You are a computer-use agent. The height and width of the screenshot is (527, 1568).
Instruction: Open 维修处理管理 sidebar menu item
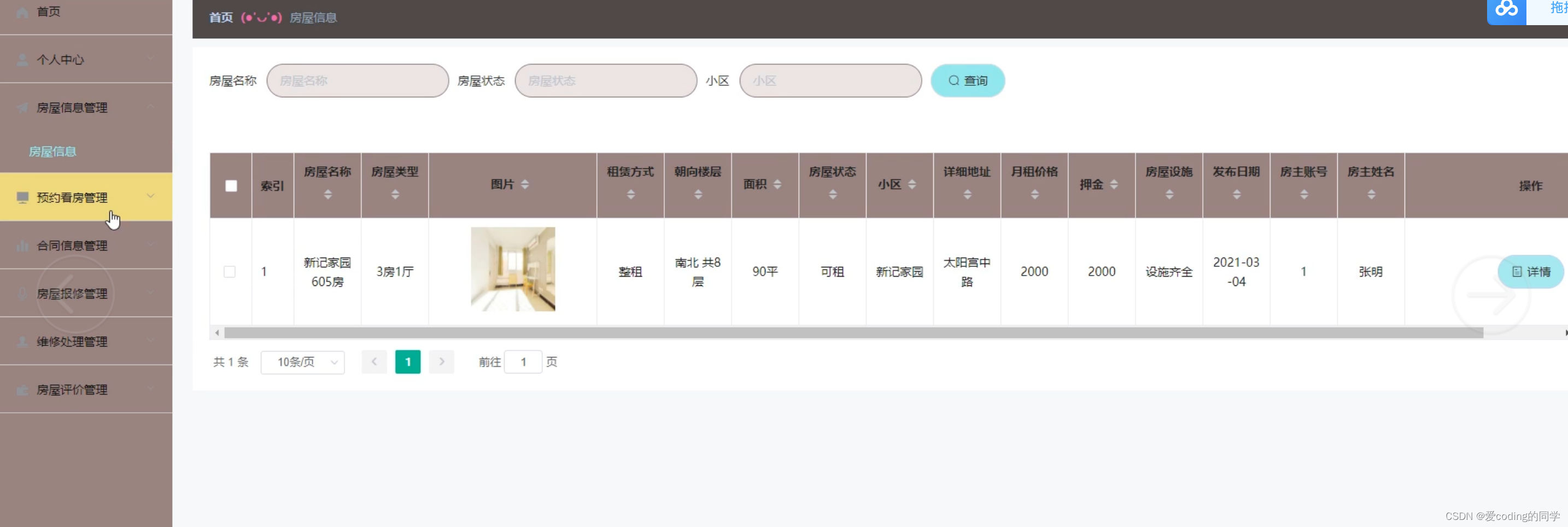(x=86, y=341)
